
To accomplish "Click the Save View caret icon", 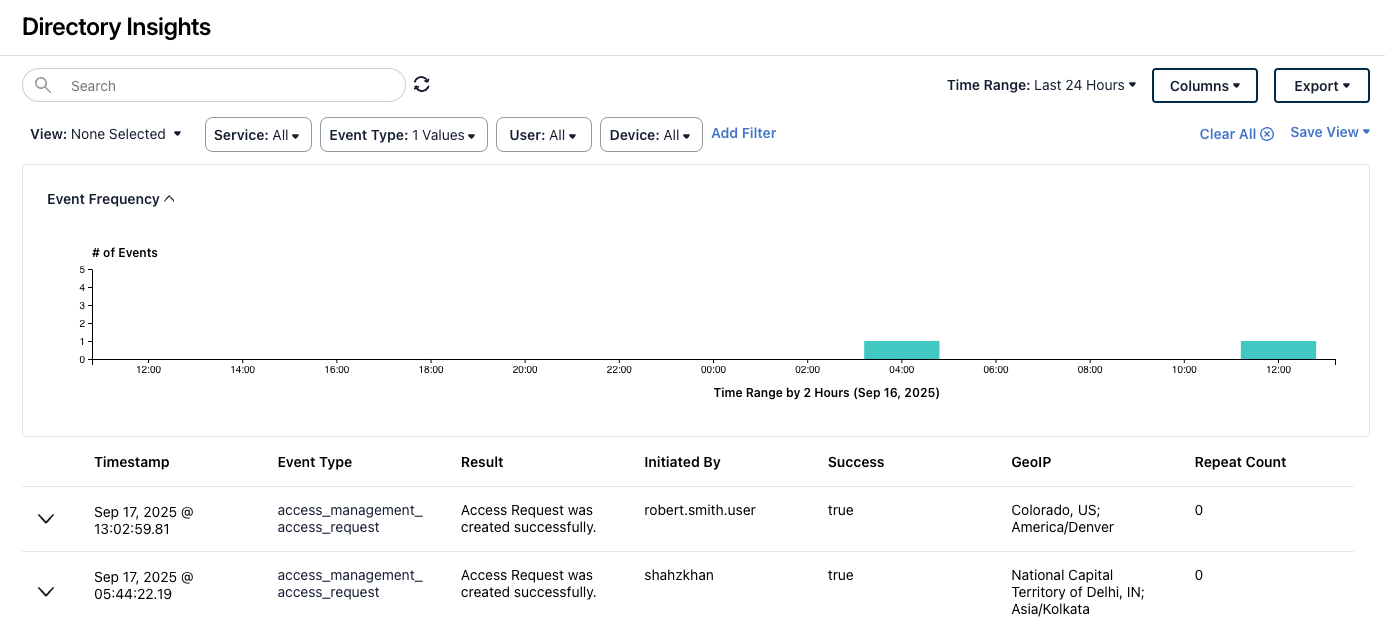I will click(x=1366, y=131).
